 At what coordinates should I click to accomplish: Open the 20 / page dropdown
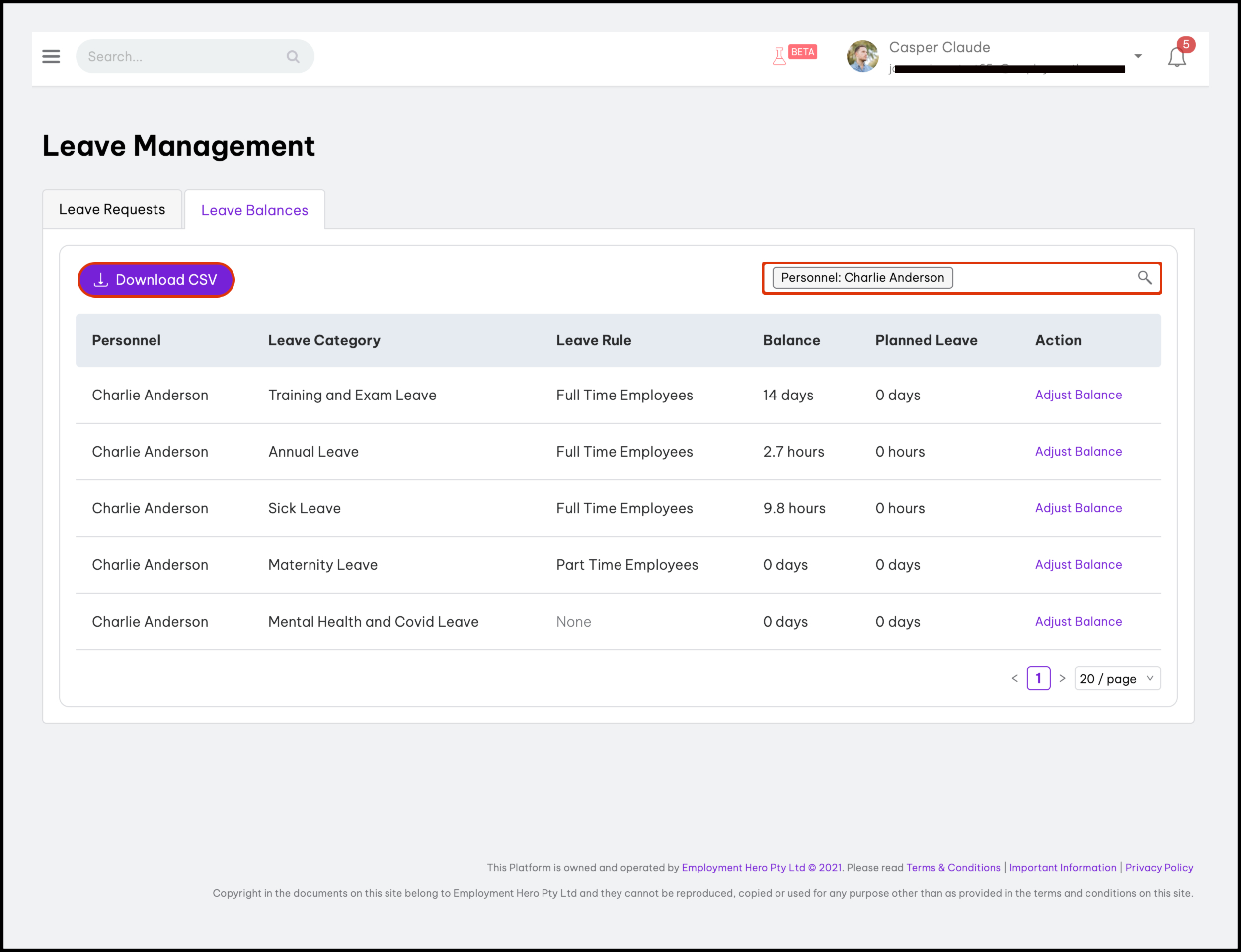1117,678
